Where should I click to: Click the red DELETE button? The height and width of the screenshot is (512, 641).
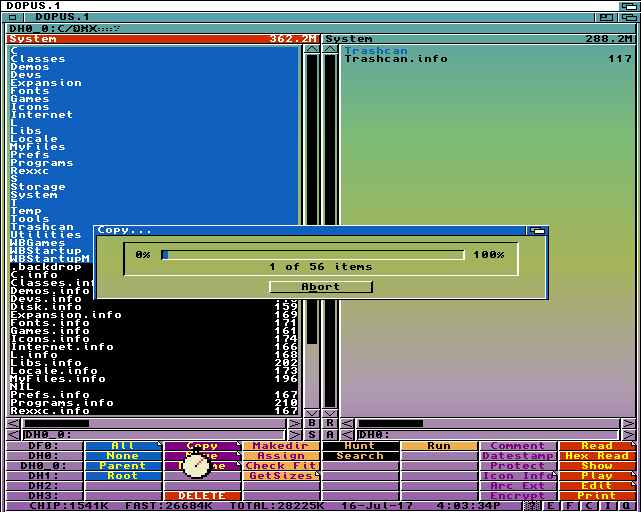202,496
